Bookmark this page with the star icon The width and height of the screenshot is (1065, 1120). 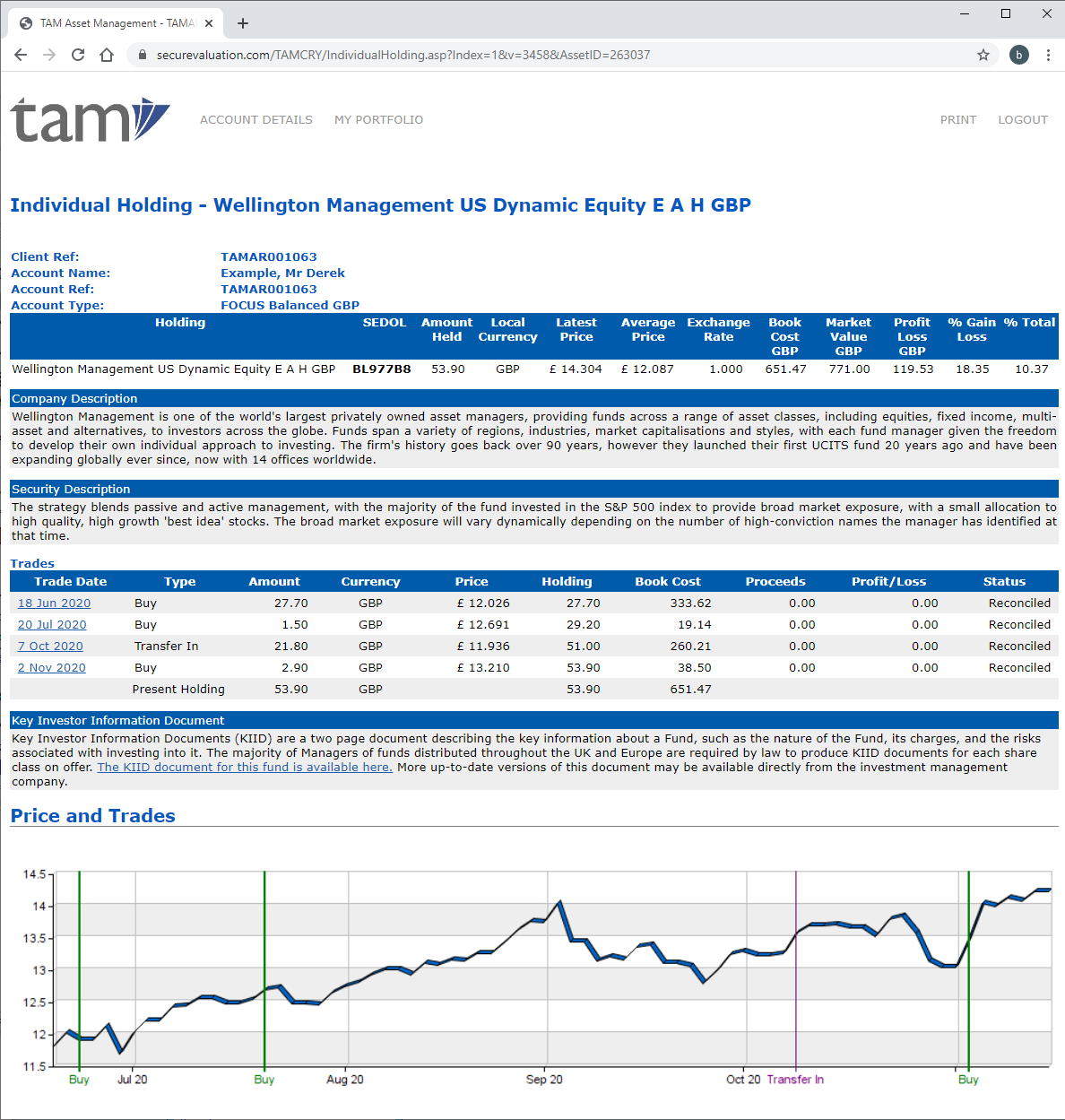(x=983, y=55)
